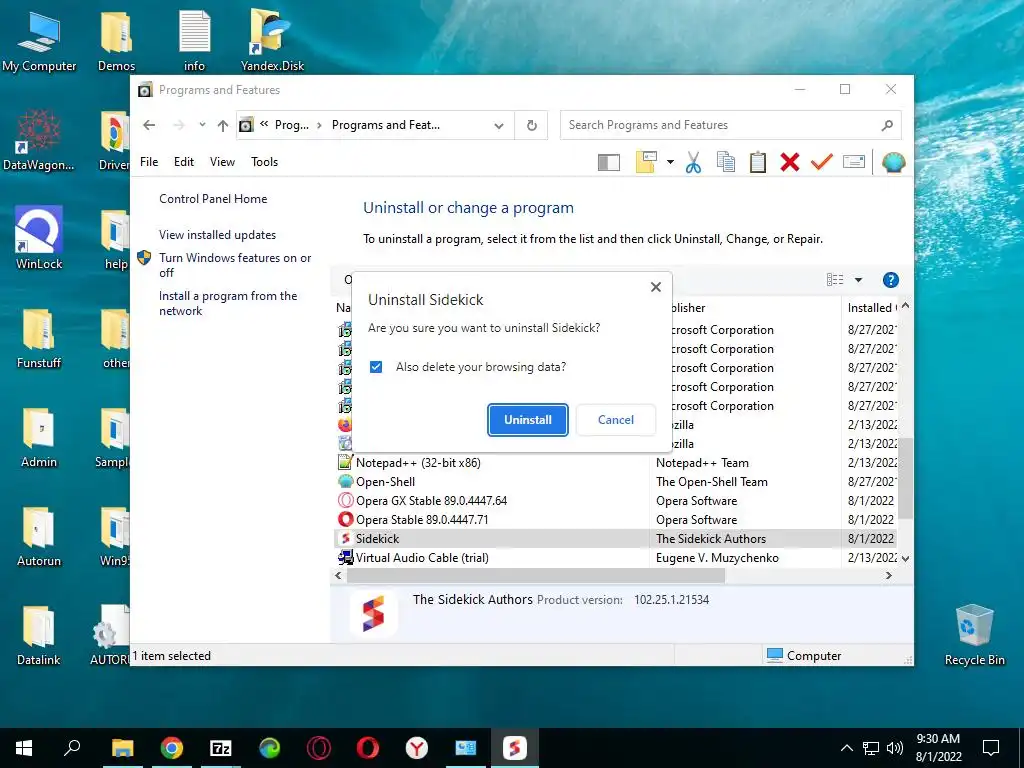Image resolution: width=1024 pixels, height=768 pixels.
Task: Click the orange checkmark Properties icon
Action: (822, 161)
